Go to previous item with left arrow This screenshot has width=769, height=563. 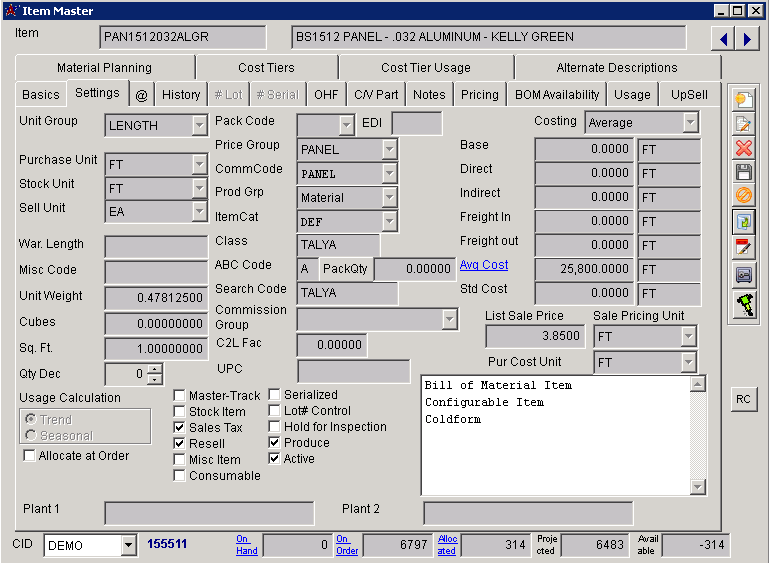point(722,39)
